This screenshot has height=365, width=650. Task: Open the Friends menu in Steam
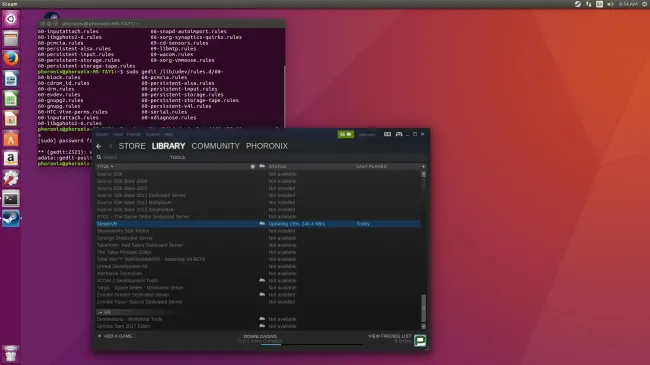(134, 134)
